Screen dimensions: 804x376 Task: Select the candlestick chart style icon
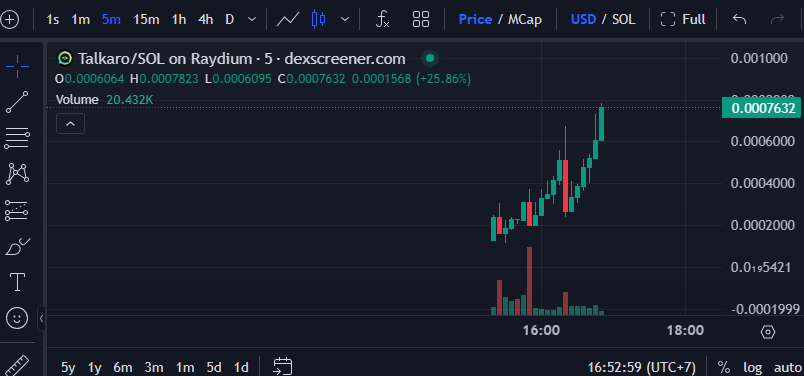click(318, 20)
